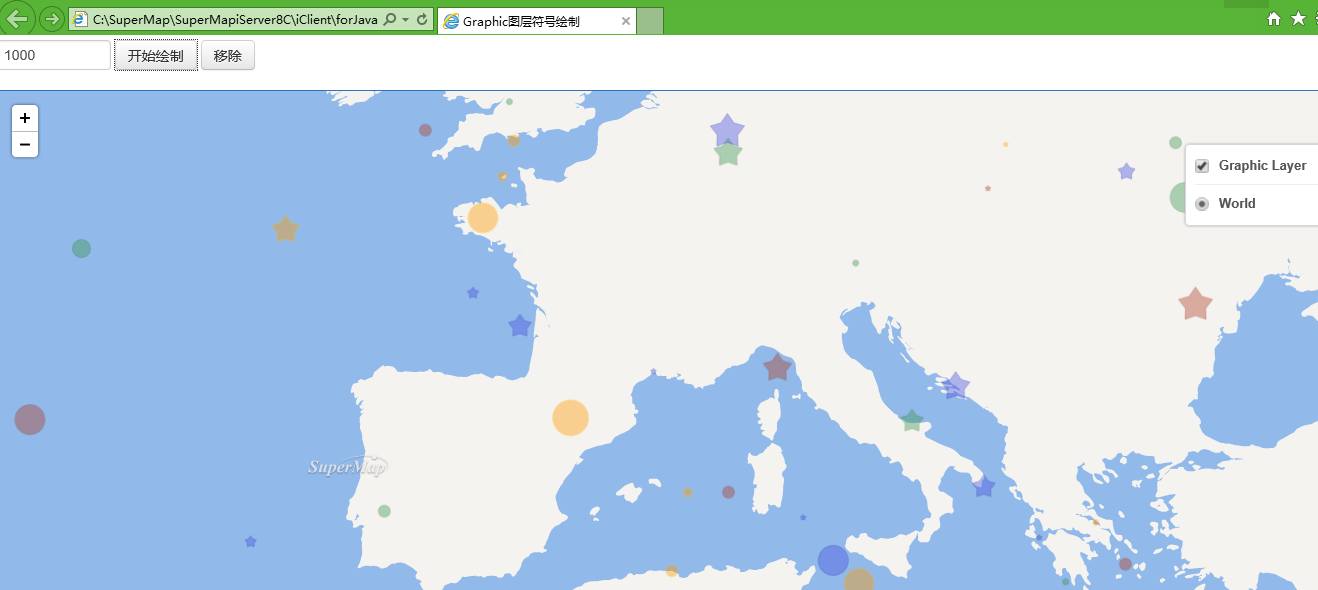Click the blue circle near Sicily

(833, 560)
